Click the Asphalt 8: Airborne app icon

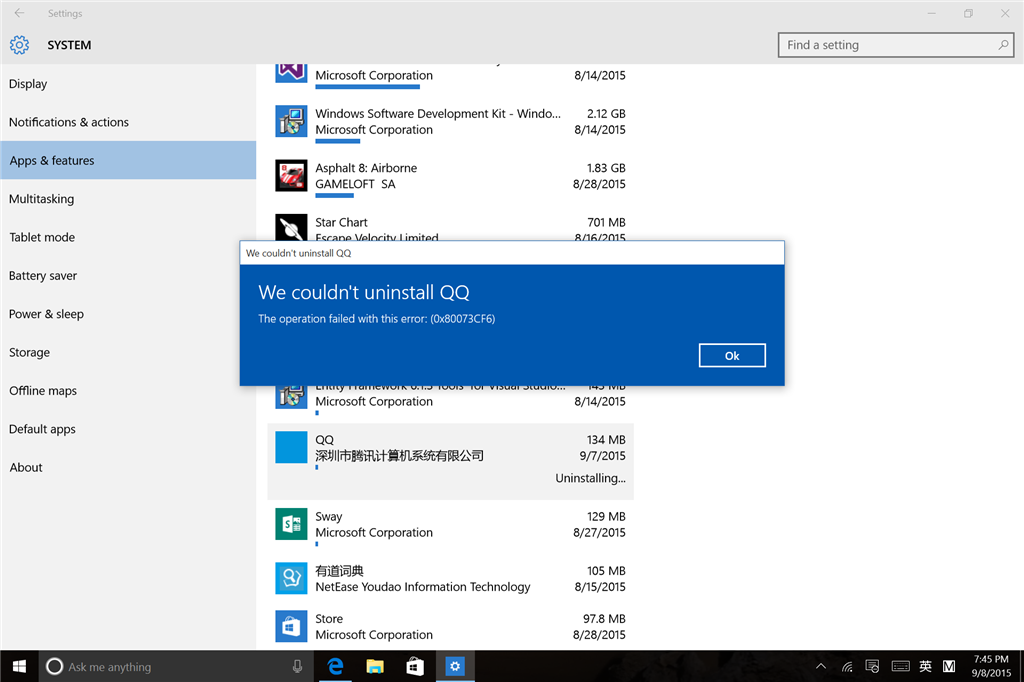(291, 176)
